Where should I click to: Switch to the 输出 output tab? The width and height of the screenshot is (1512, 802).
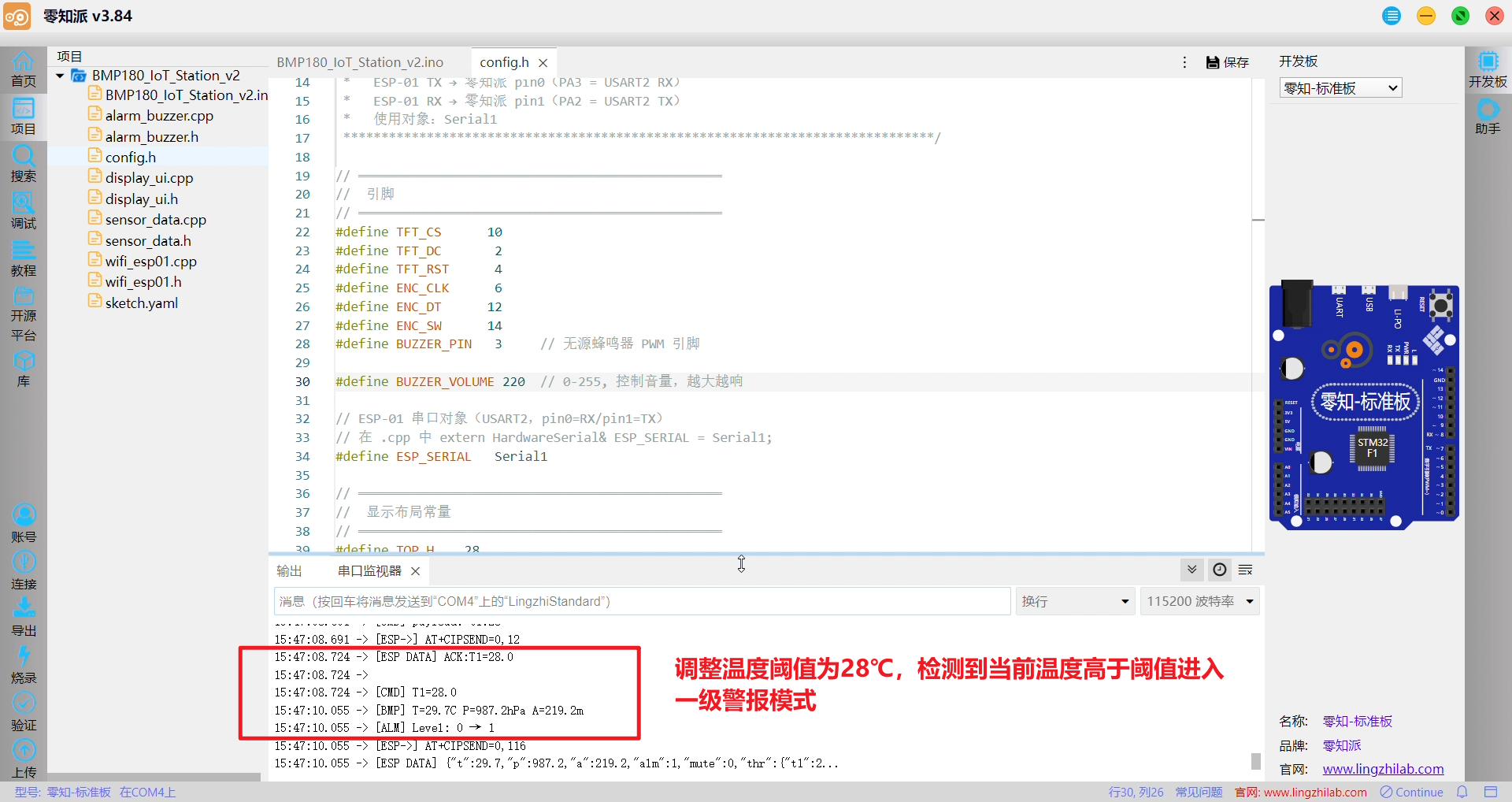click(289, 571)
